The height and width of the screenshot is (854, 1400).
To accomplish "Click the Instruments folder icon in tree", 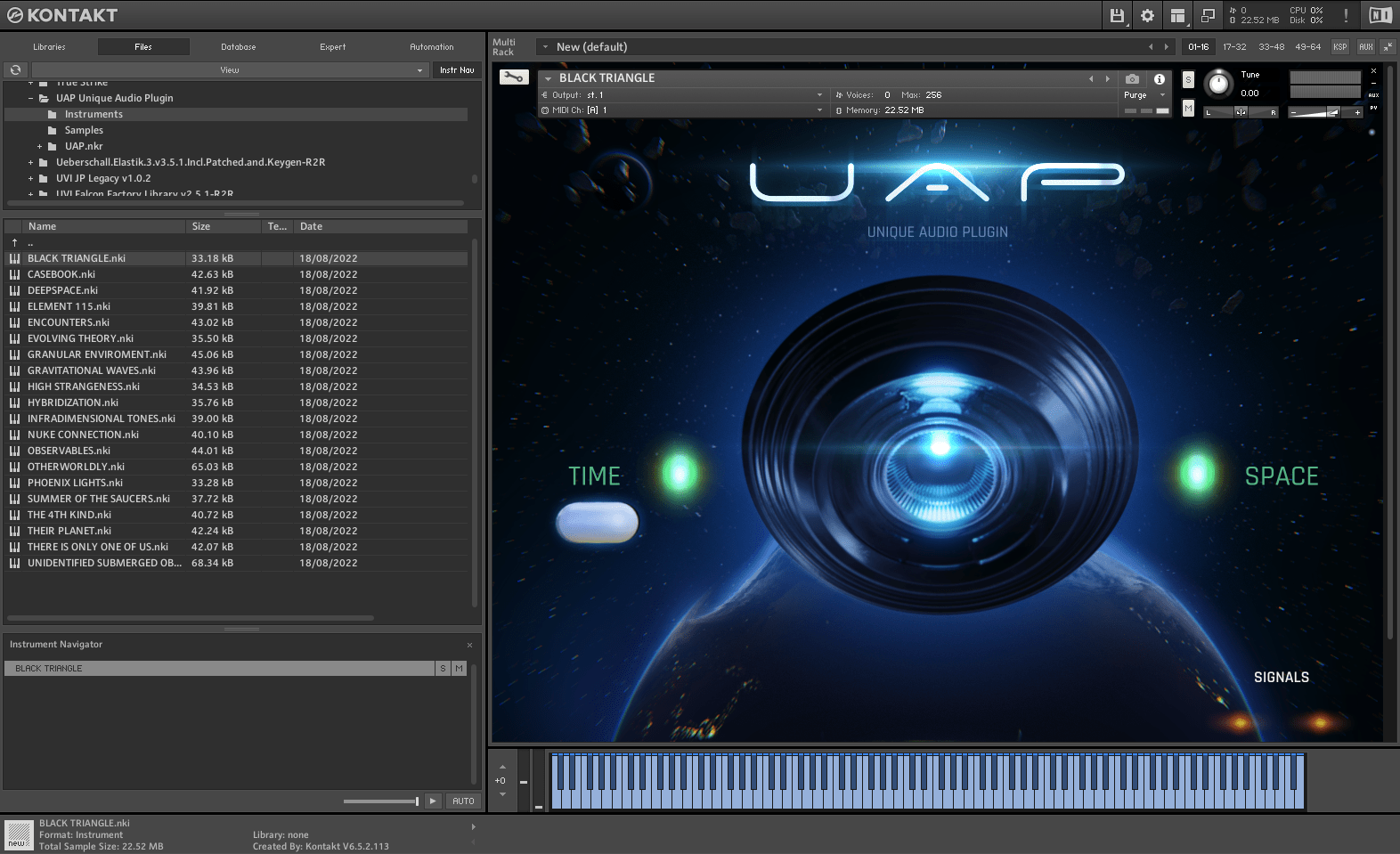I will [x=53, y=114].
